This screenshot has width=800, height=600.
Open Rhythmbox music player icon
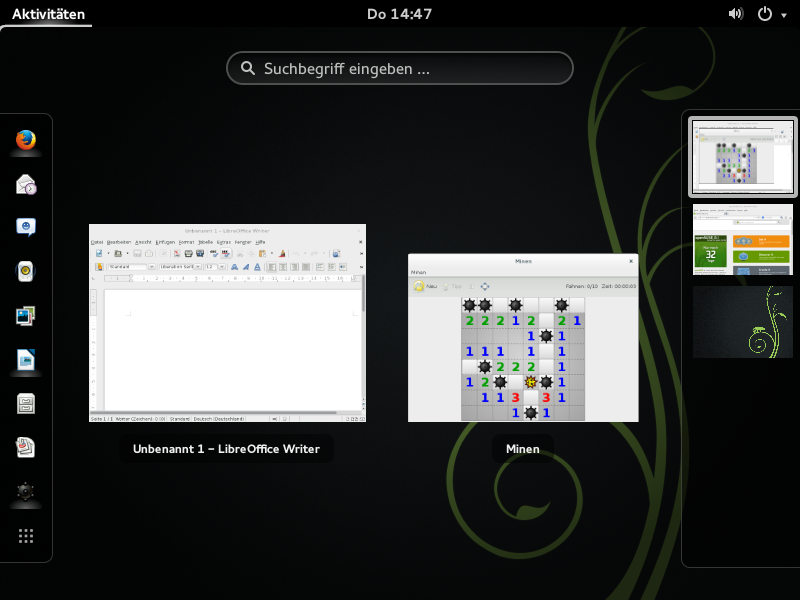(26, 272)
